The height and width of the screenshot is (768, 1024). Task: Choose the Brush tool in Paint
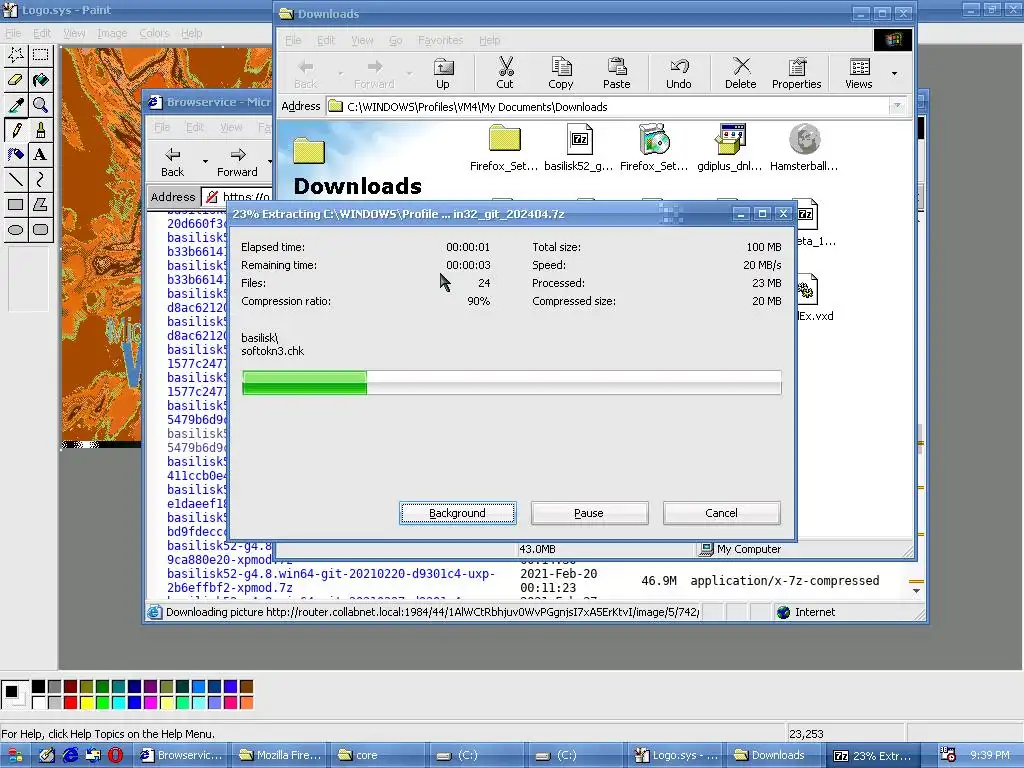coord(40,129)
